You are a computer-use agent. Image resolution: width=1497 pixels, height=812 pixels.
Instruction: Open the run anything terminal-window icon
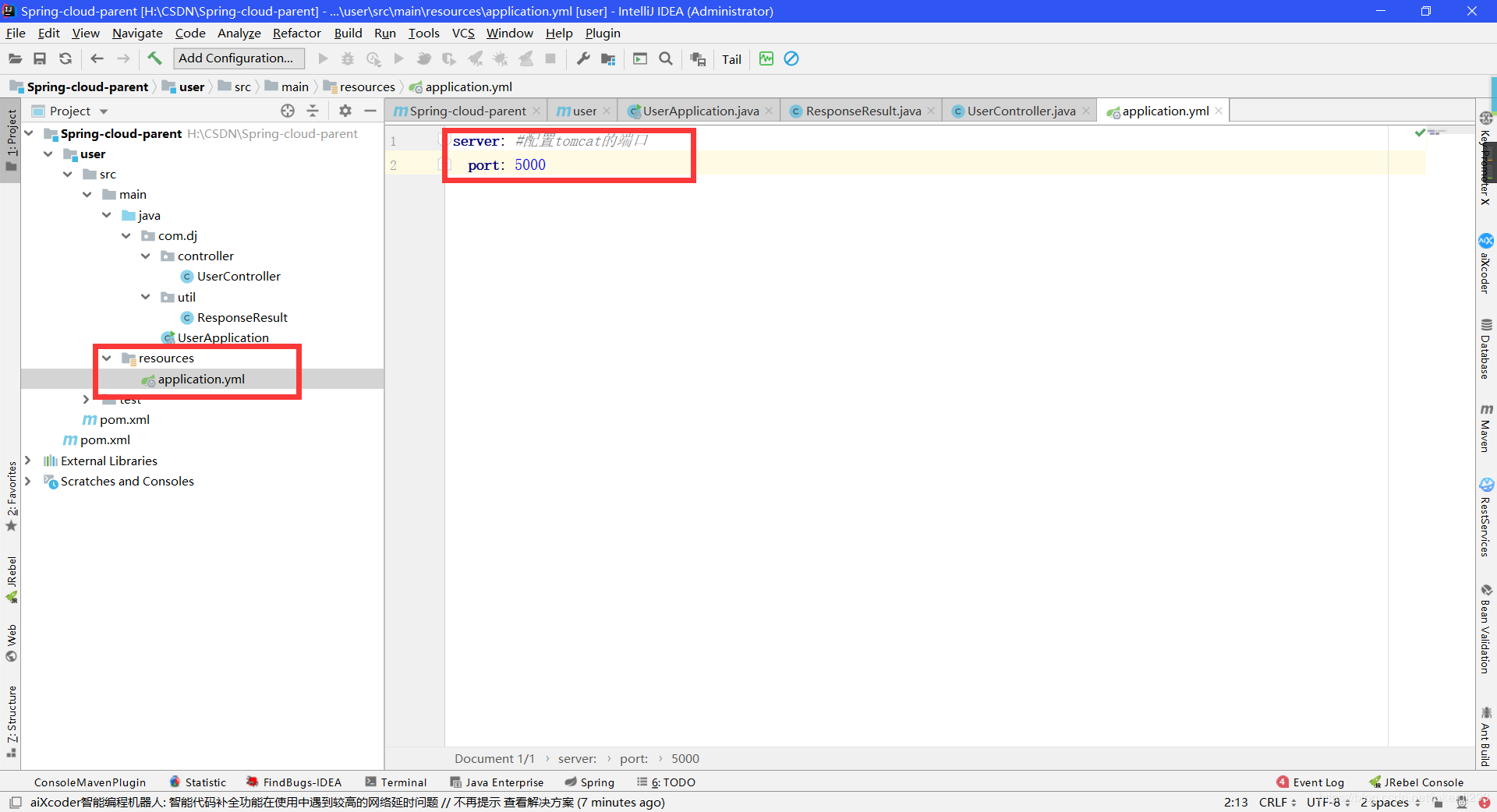click(640, 58)
